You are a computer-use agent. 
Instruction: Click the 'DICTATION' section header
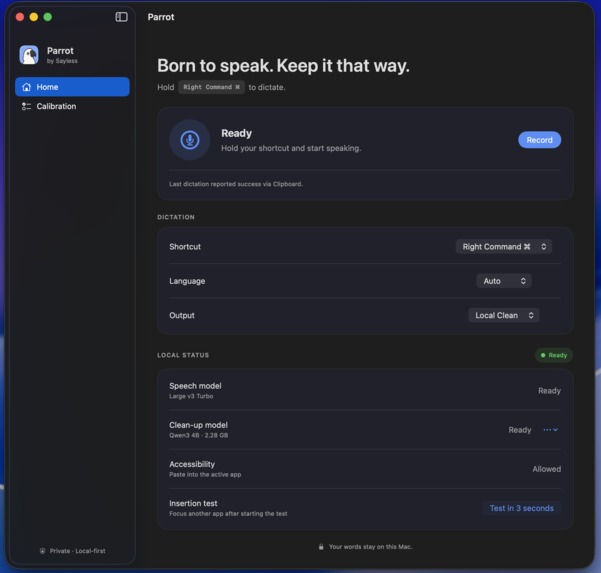(176, 217)
